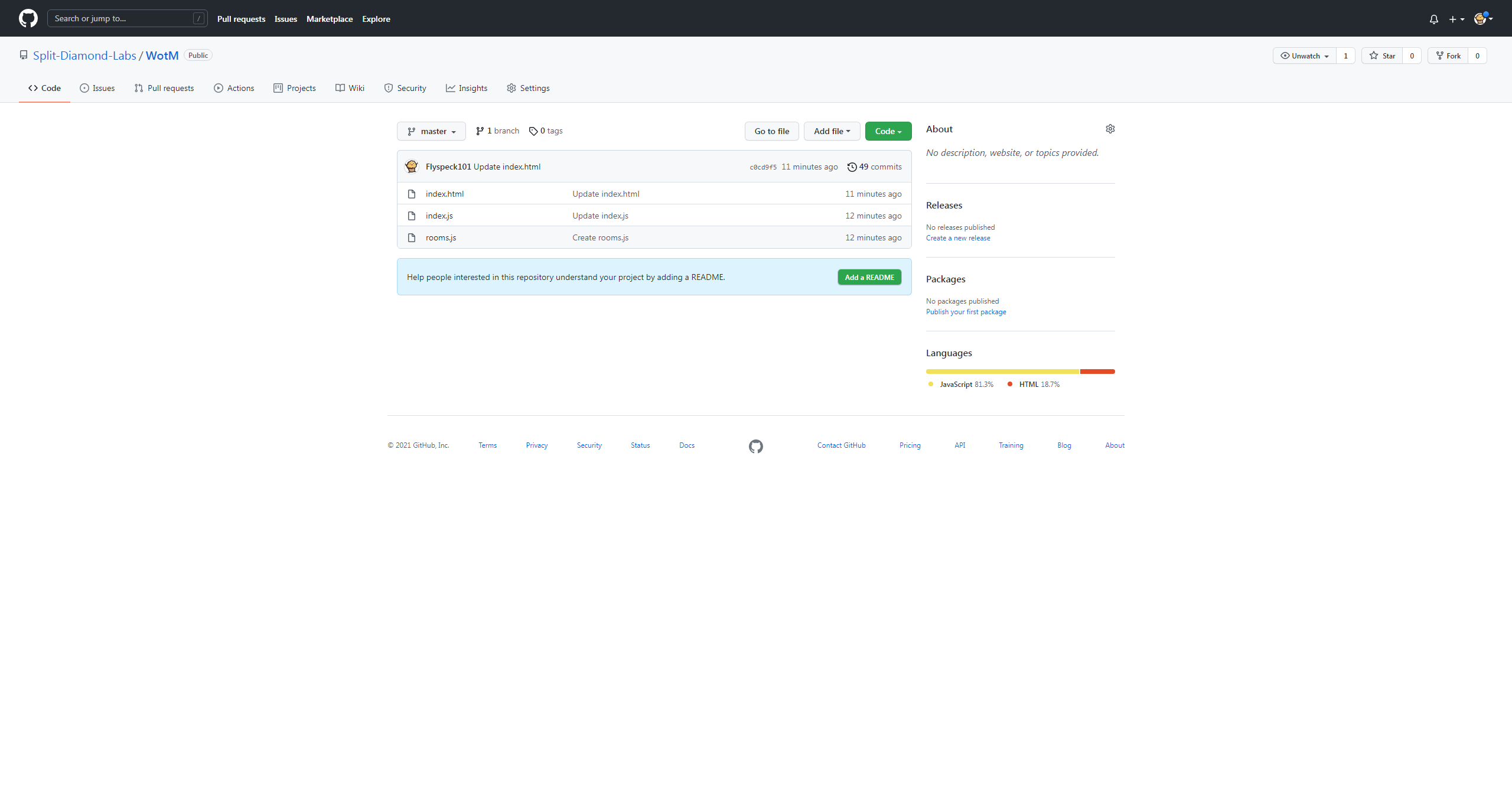Viewport: 1512px width, 785px height.
Task: Expand the master branch dropdown
Action: point(431,131)
